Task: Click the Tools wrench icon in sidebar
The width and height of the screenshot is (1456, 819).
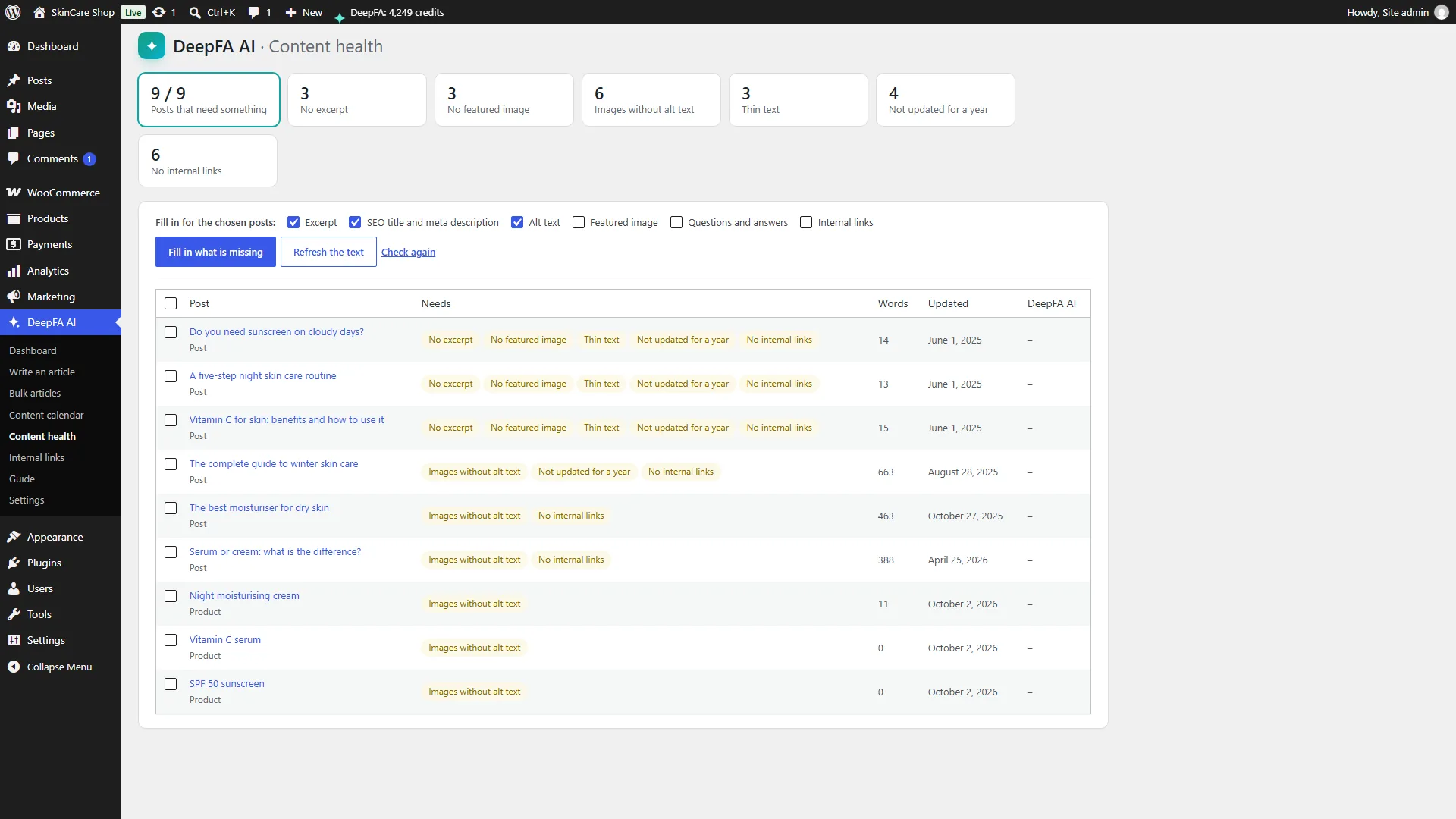Action: click(14, 614)
